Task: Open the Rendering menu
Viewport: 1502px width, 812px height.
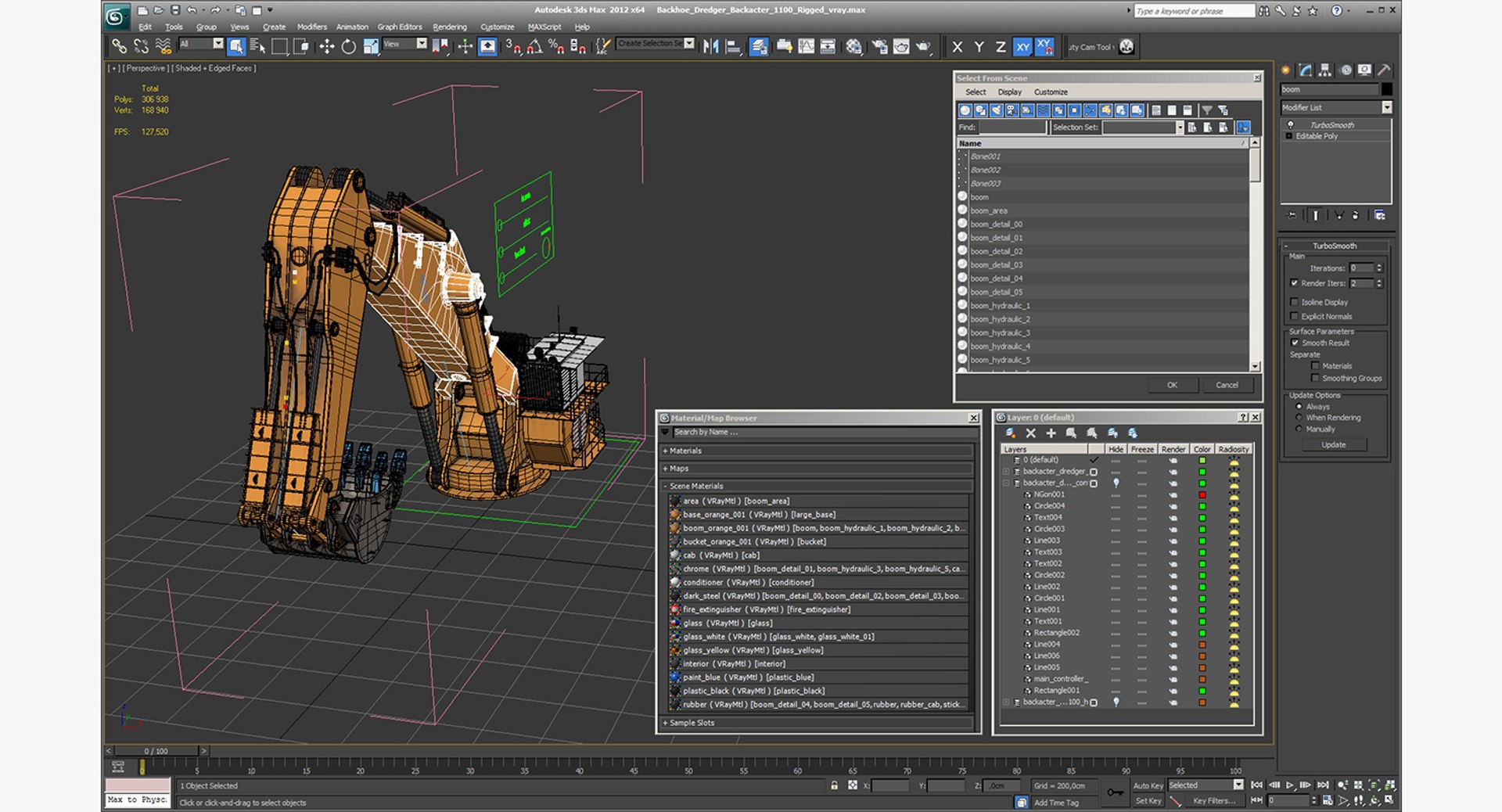Action: (x=450, y=27)
